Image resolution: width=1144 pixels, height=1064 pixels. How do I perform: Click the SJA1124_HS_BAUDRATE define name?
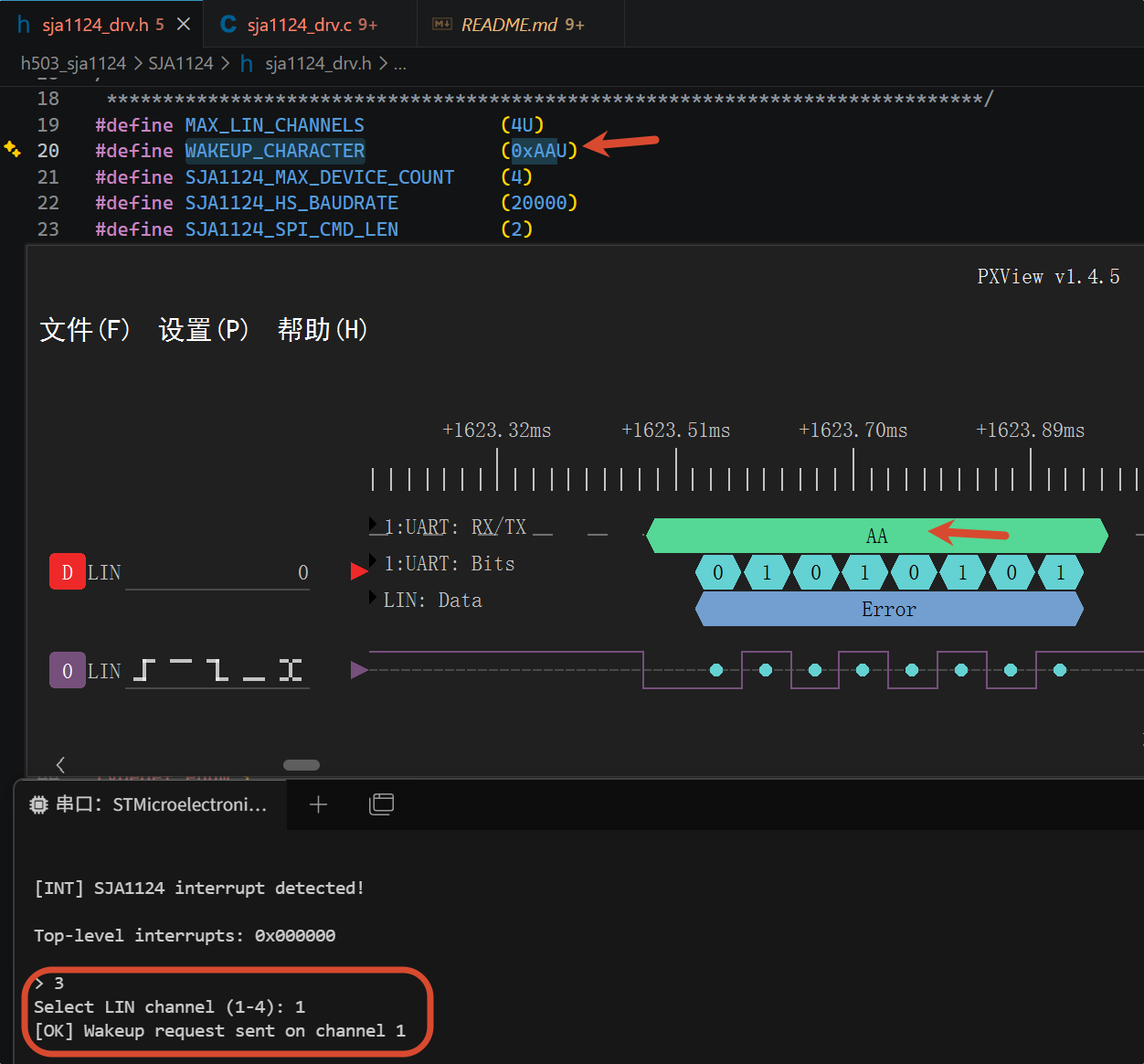point(291,202)
